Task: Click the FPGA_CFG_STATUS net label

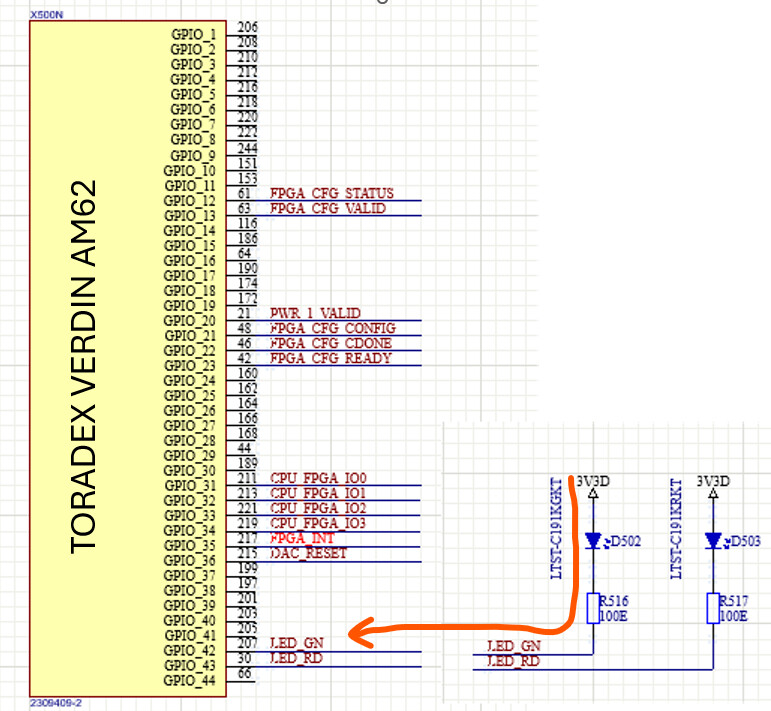Action: coord(331,193)
